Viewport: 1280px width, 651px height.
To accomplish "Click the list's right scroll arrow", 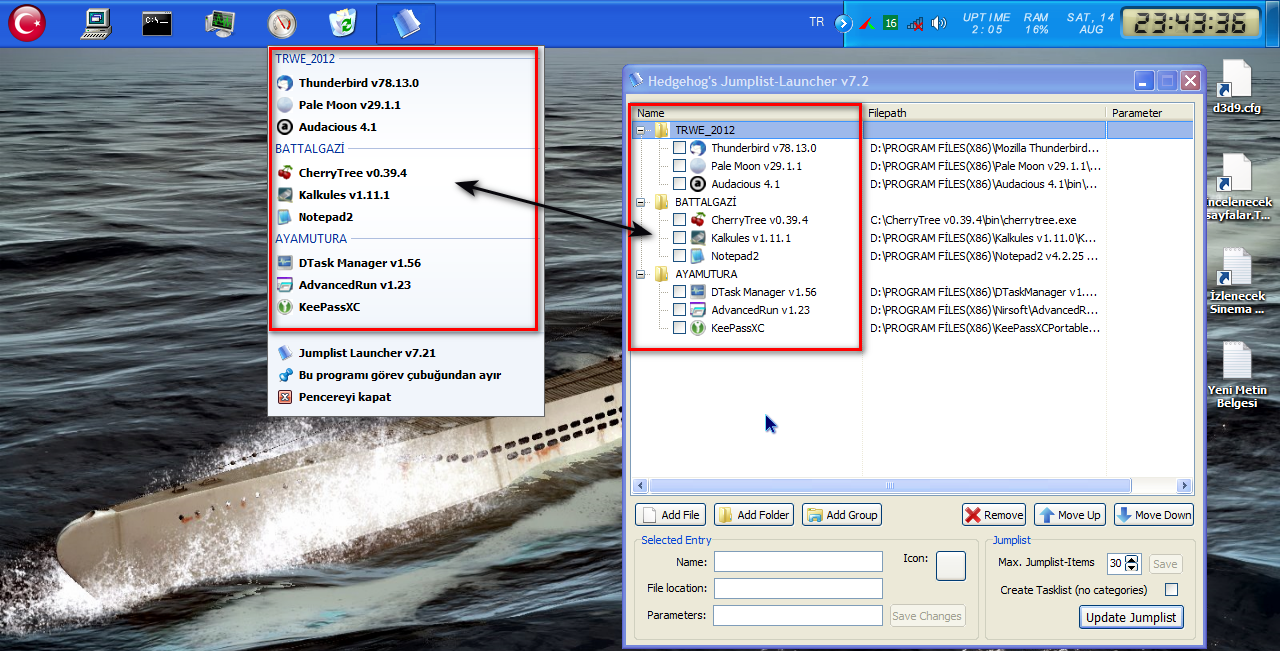I will [1185, 486].
